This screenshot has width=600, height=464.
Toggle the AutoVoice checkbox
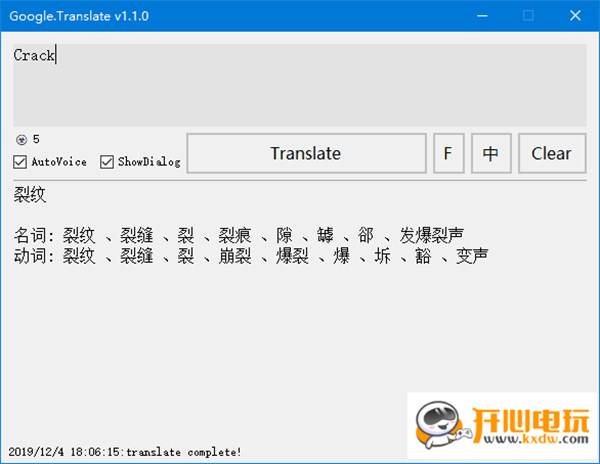tap(20, 162)
